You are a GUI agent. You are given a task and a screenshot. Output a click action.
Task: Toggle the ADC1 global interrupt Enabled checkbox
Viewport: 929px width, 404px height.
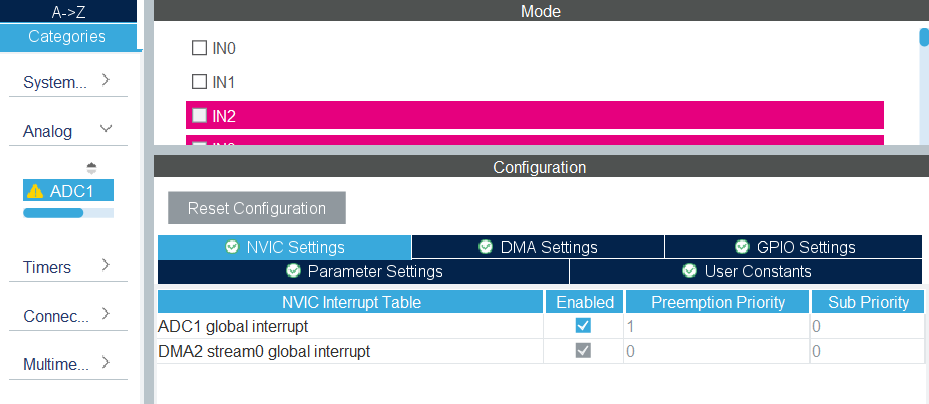(583, 326)
